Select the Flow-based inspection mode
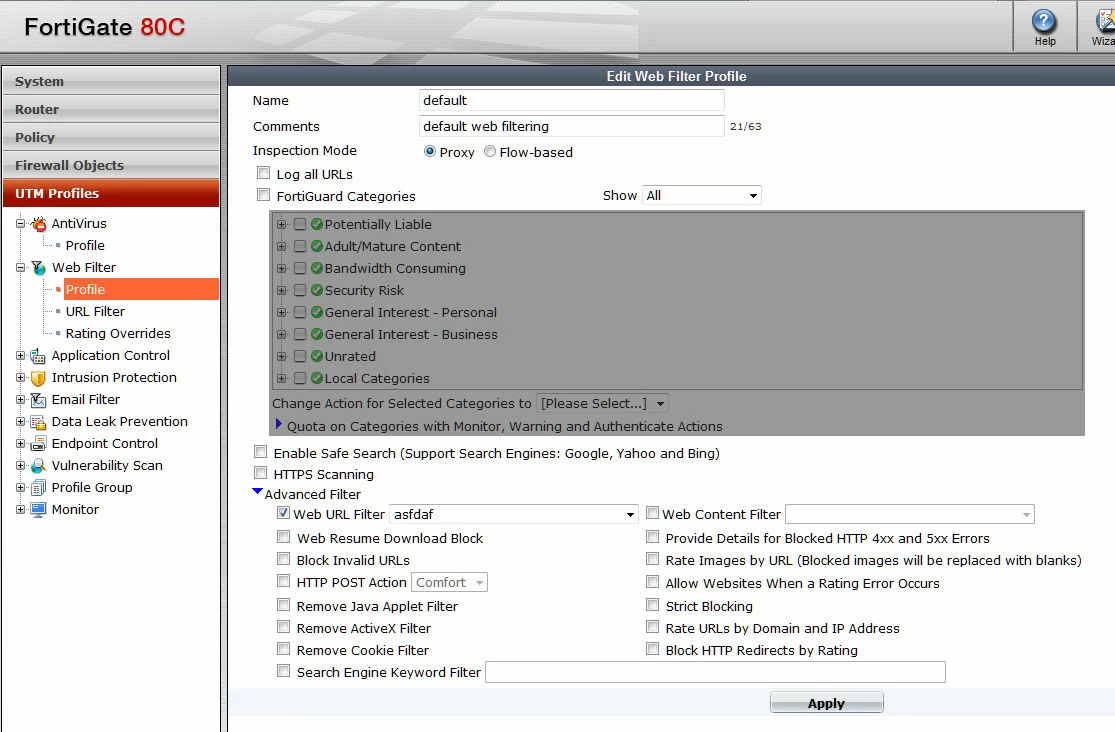This screenshot has width=1115, height=732. [x=490, y=152]
